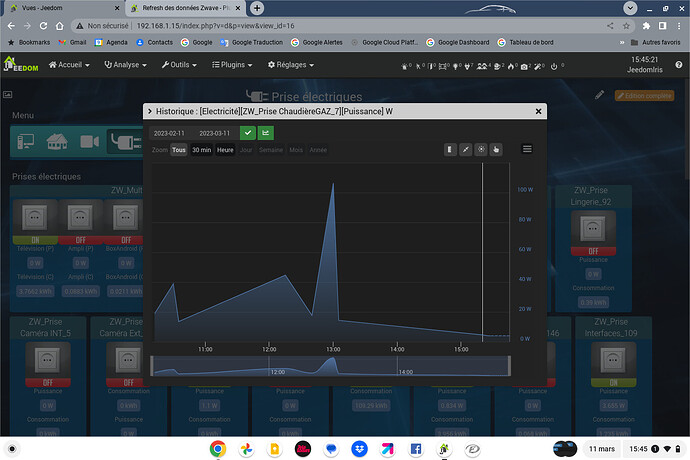
Task: Click the motion walker summary icon
Action: [x=418, y=66]
